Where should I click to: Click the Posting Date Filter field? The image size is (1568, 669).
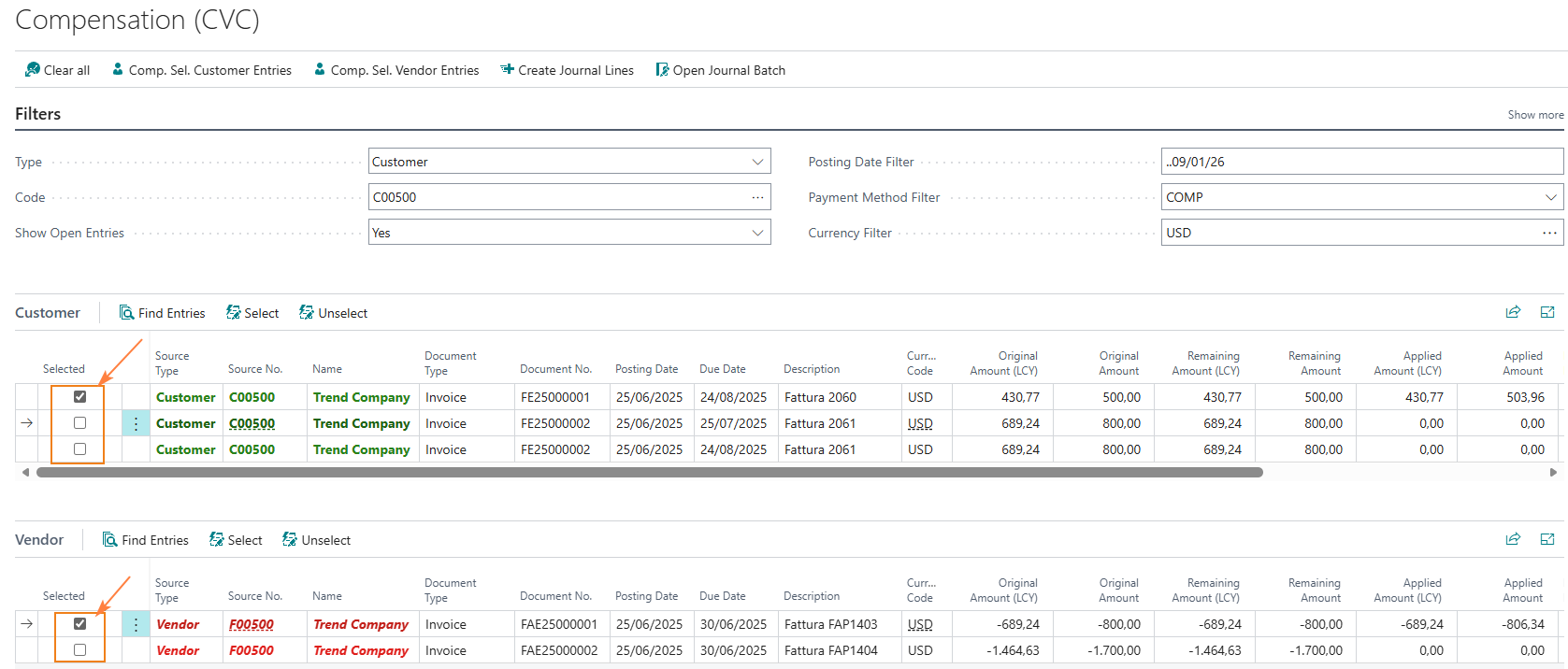coord(1360,162)
